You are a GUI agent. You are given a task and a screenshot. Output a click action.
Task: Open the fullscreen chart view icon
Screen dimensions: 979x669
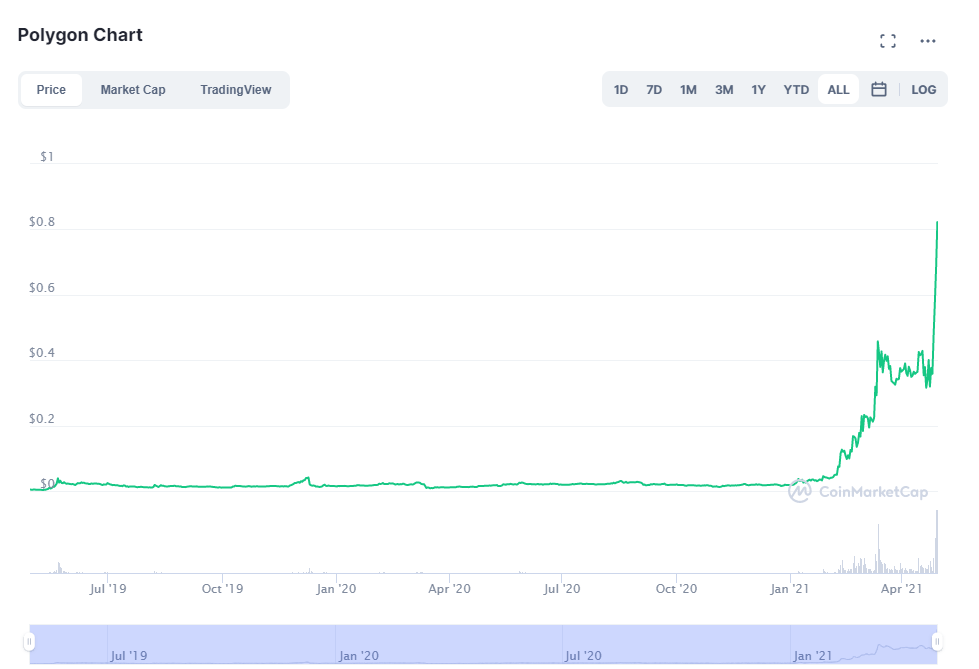888,41
